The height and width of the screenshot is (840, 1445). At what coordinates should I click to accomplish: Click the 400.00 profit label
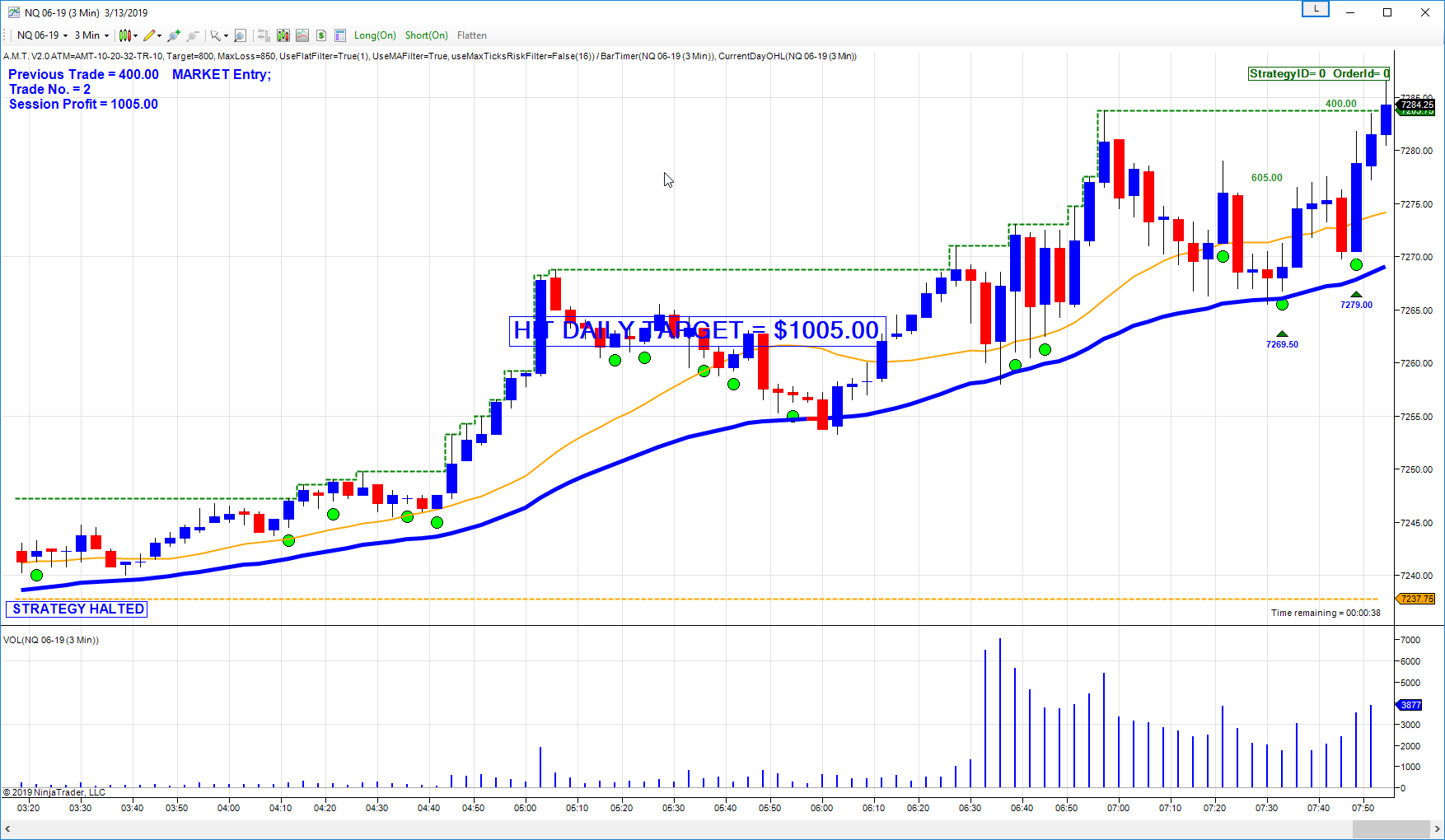tap(1340, 104)
